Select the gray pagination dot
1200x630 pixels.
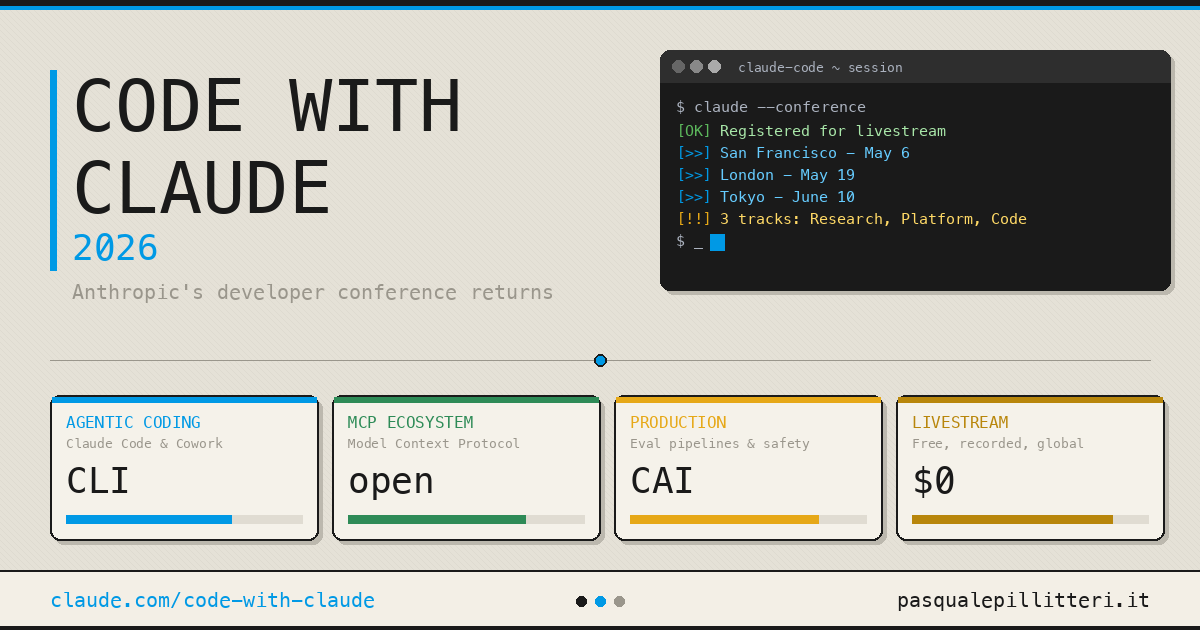pyautogui.click(x=619, y=601)
